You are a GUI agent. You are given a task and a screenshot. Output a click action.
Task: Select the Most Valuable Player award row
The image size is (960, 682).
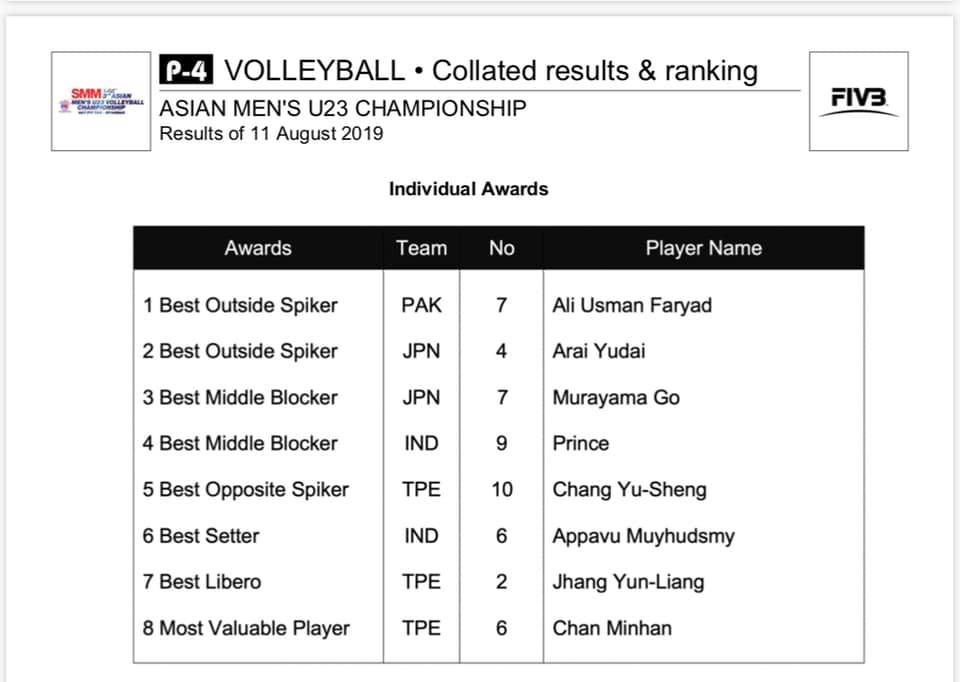click(x=499, y=628)
